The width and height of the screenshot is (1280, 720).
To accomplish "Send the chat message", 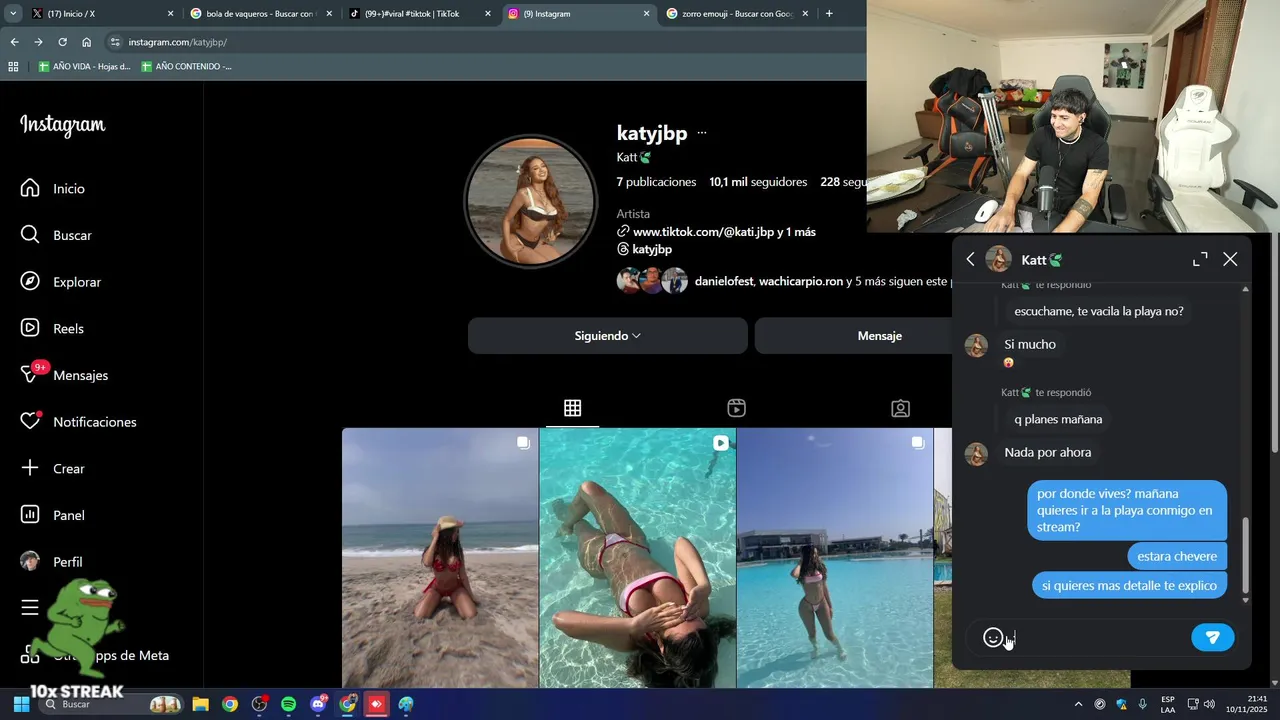I will click(1213, 637).
